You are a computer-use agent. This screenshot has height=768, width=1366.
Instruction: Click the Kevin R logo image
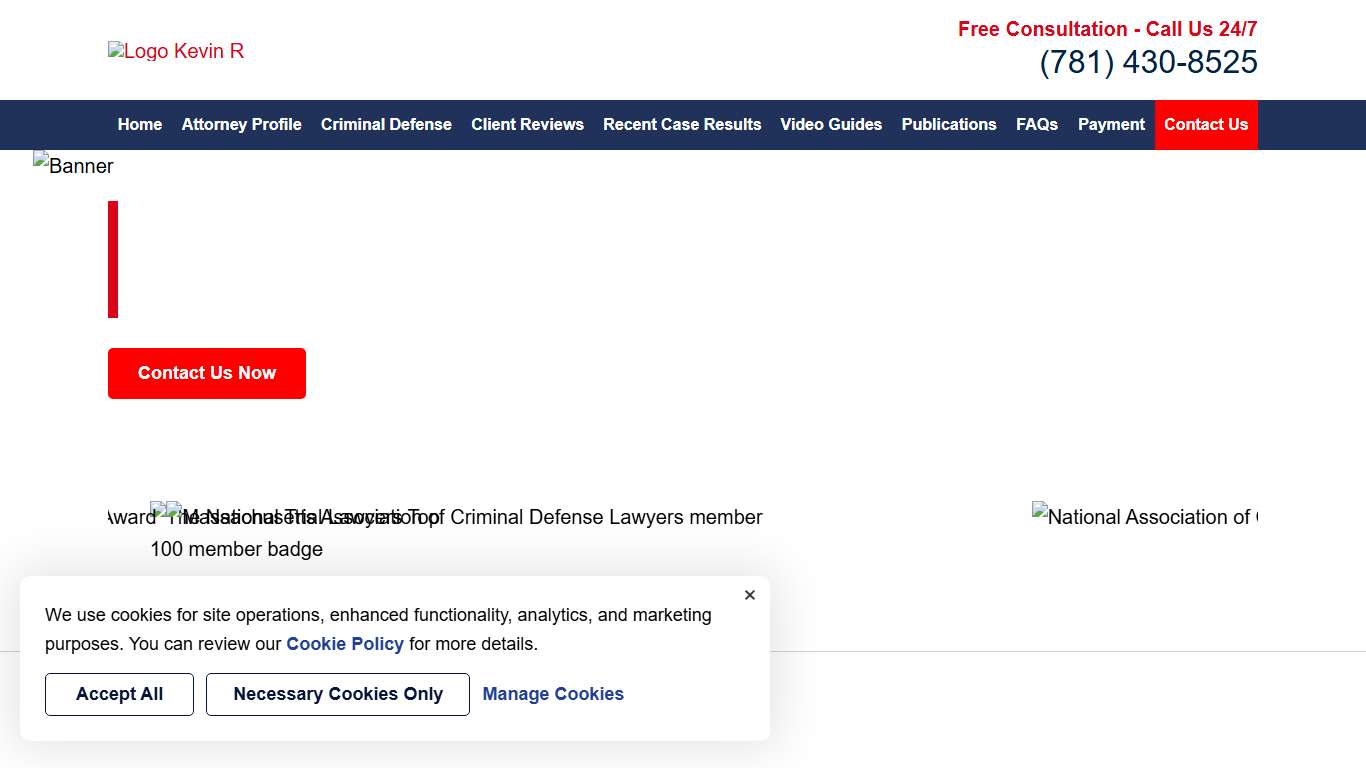tap(176, 51)
